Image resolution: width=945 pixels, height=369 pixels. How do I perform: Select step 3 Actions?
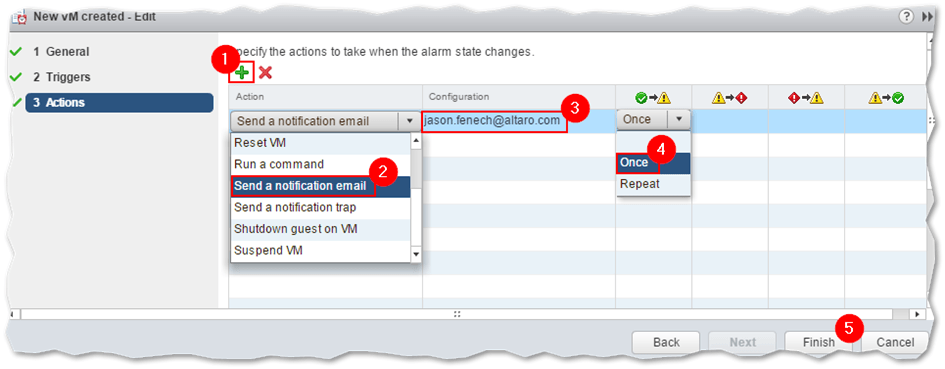[119, 102]
